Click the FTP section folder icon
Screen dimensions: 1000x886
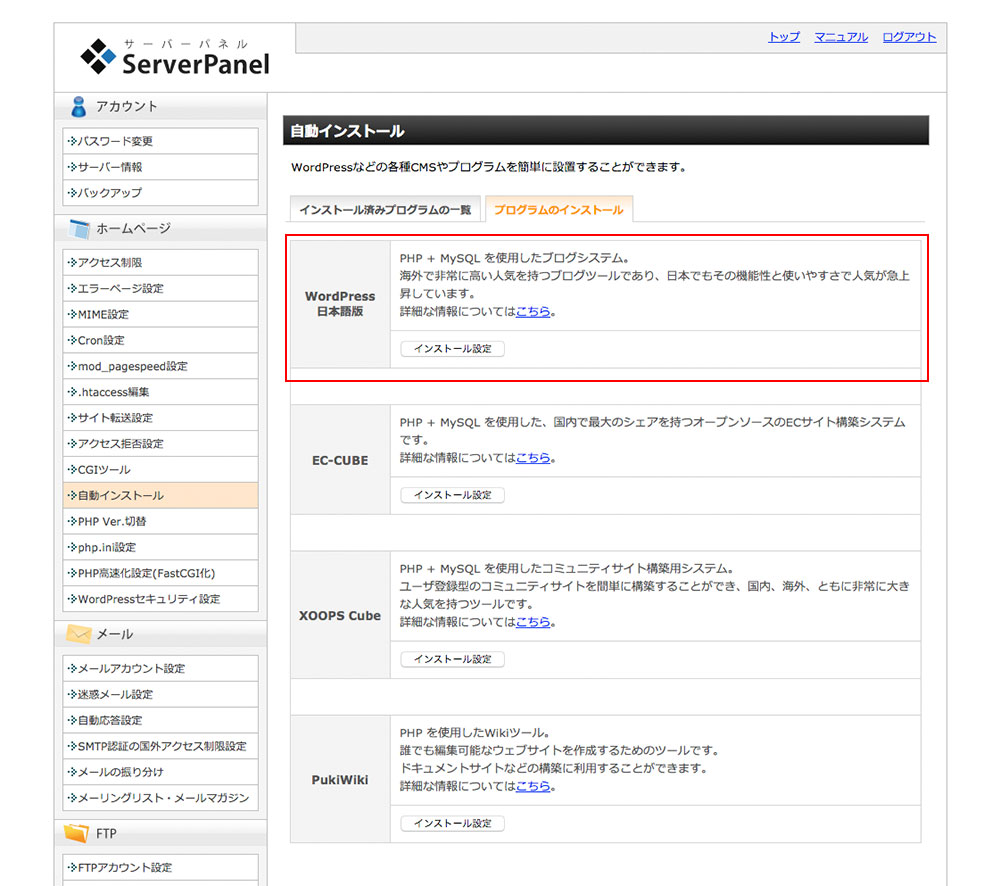tap(77, 833)
